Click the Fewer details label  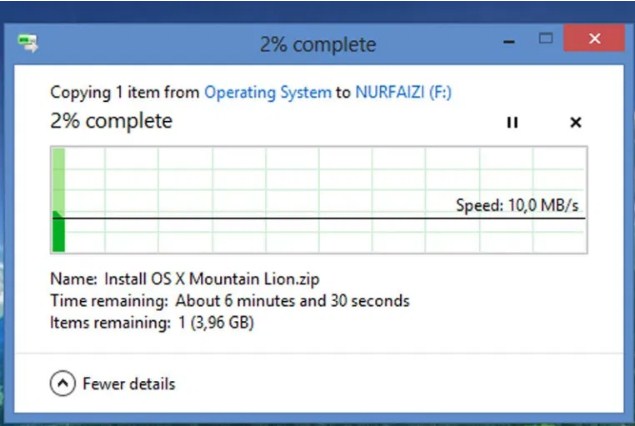pyautogui.click(x=129, y=384)
